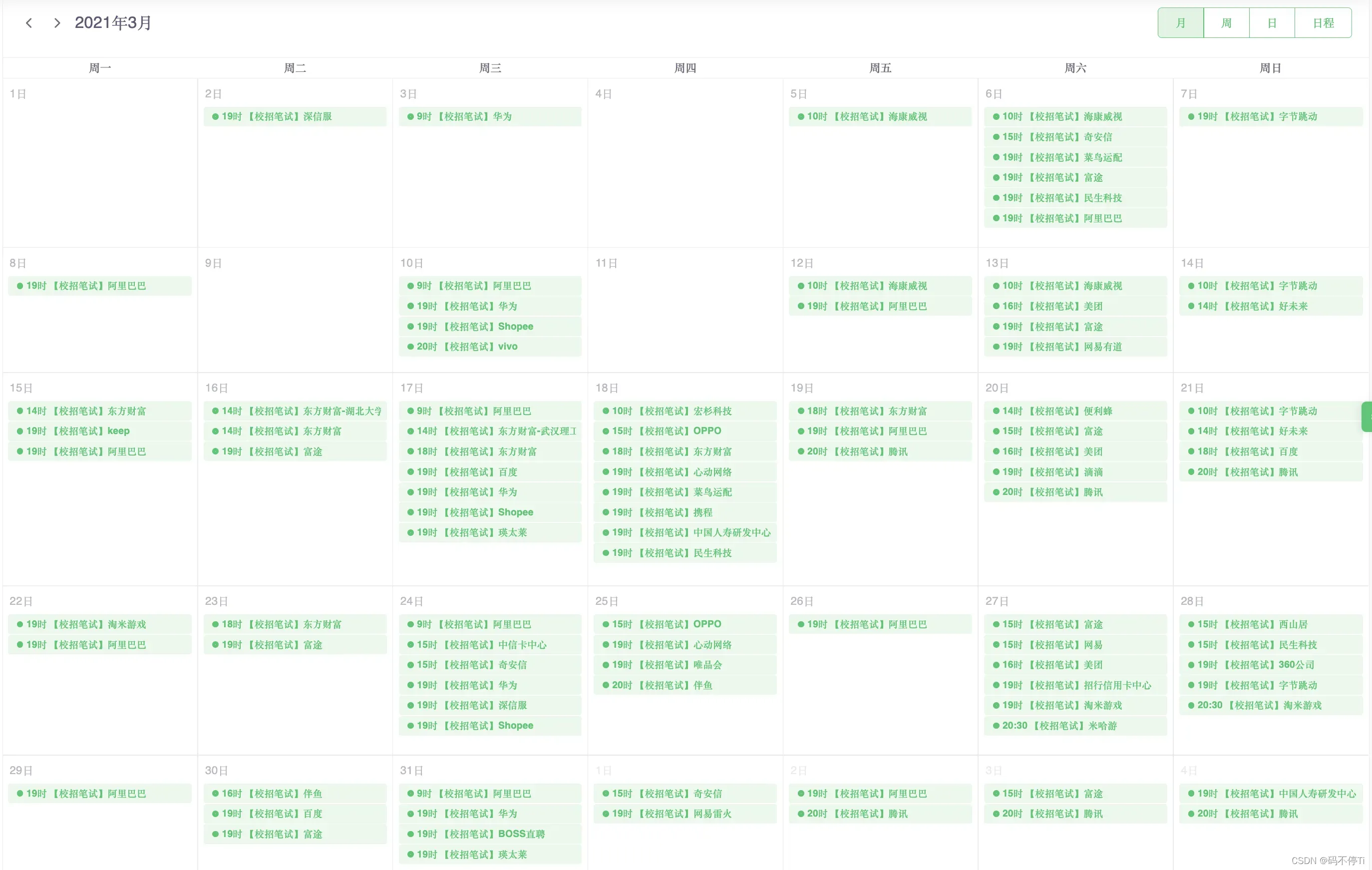Screen dimensions: 1372x870
Task: Open the 5日 10时 海康威视 event
Action: [880, 116]
